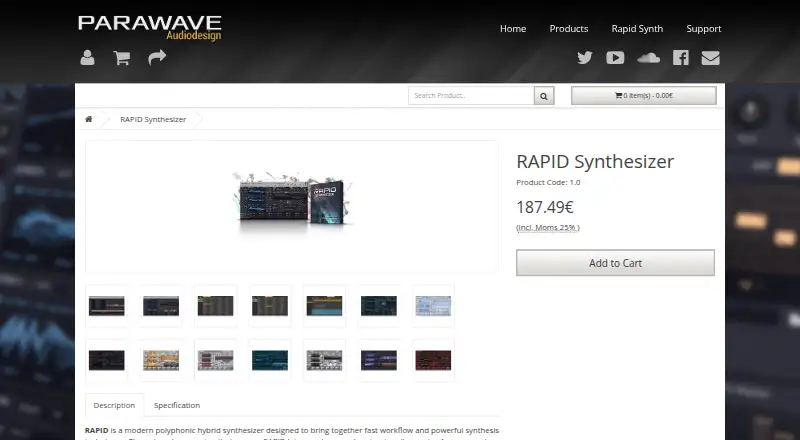The height and width of the screenshot is (440, 800).
Task: Open grey skin thumbnail in bottom row
Action: [324, 360]
